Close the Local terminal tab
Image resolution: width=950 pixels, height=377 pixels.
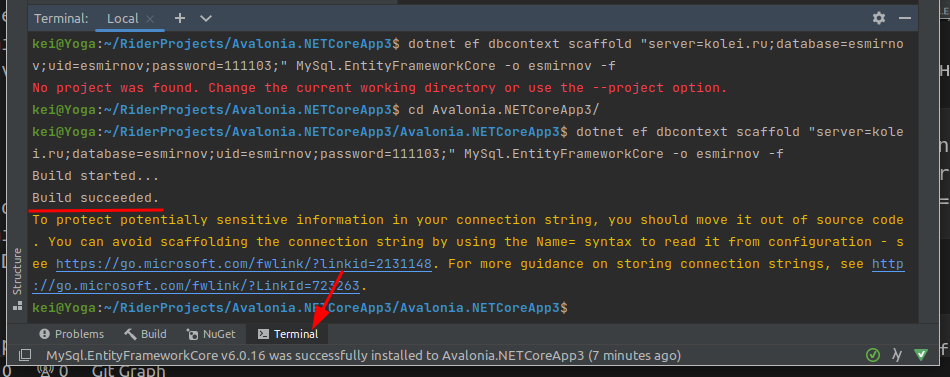tap(151, 19)
